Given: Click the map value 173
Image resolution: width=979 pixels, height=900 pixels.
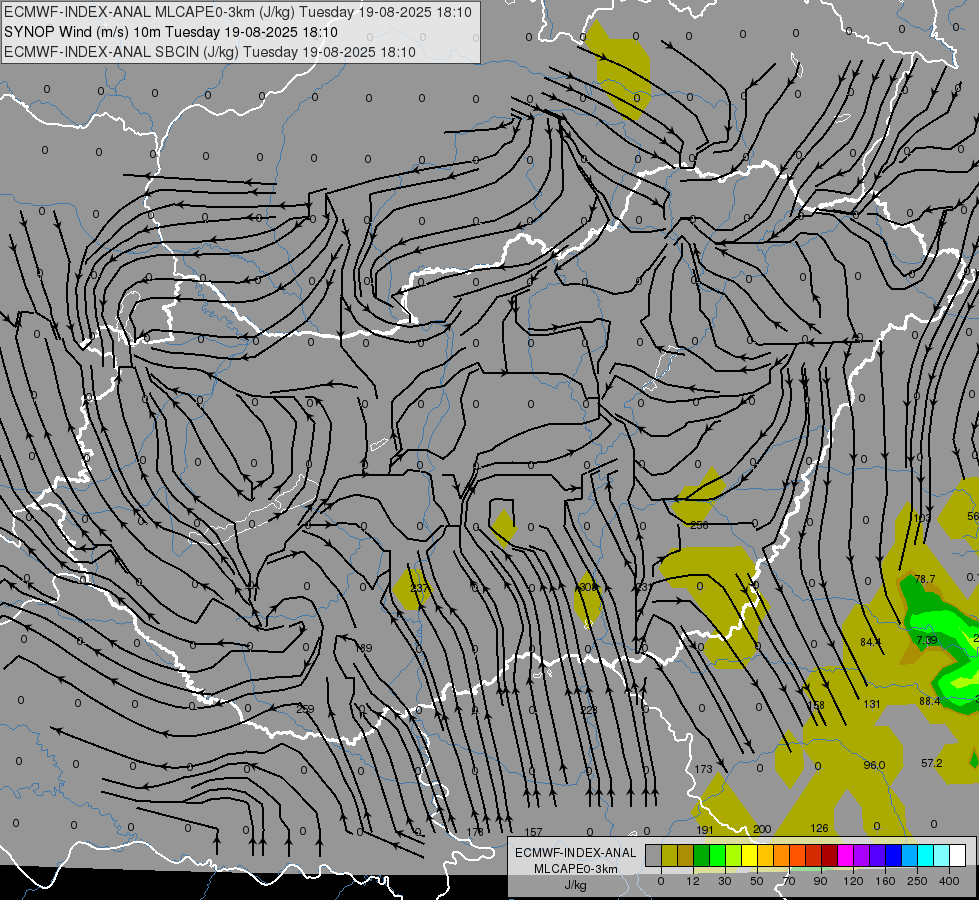Looking at the screenshot, I should click(703, 769).
